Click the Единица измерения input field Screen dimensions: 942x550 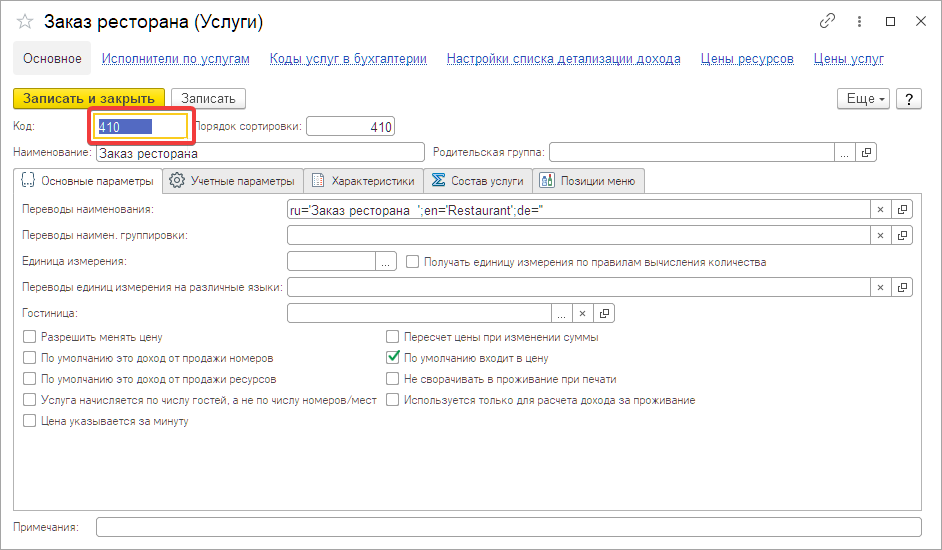332,262
